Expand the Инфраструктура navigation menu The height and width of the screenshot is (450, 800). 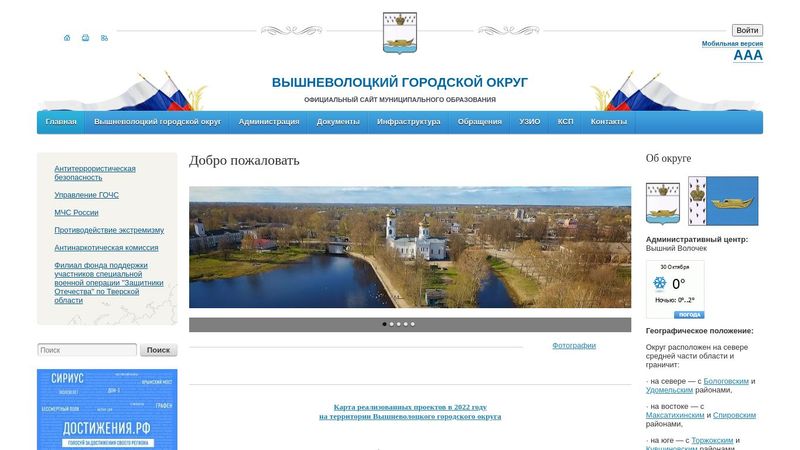[x=408, y=122]
